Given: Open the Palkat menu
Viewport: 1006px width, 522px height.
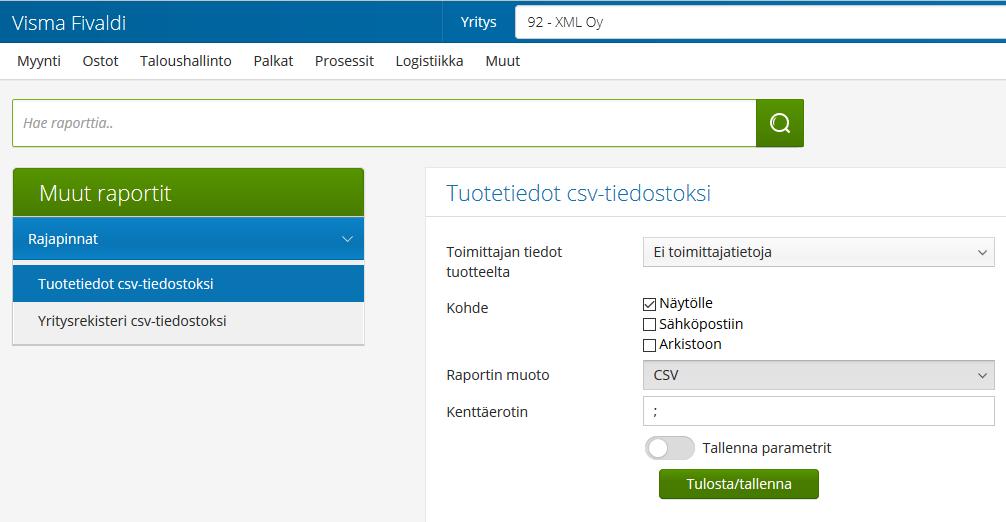Looking at the screenshot, I should [273, 61].
